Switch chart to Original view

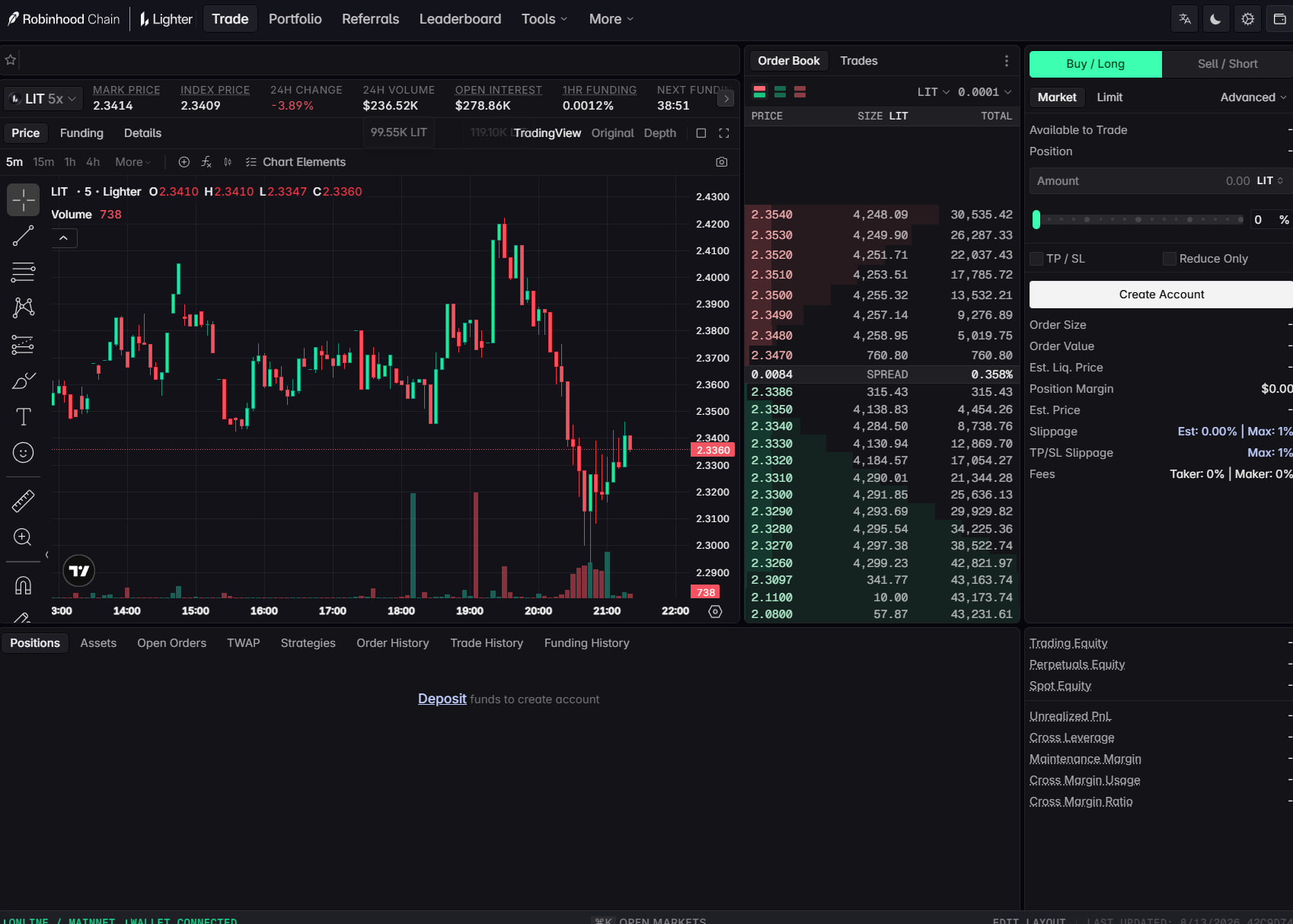[612, 133]
